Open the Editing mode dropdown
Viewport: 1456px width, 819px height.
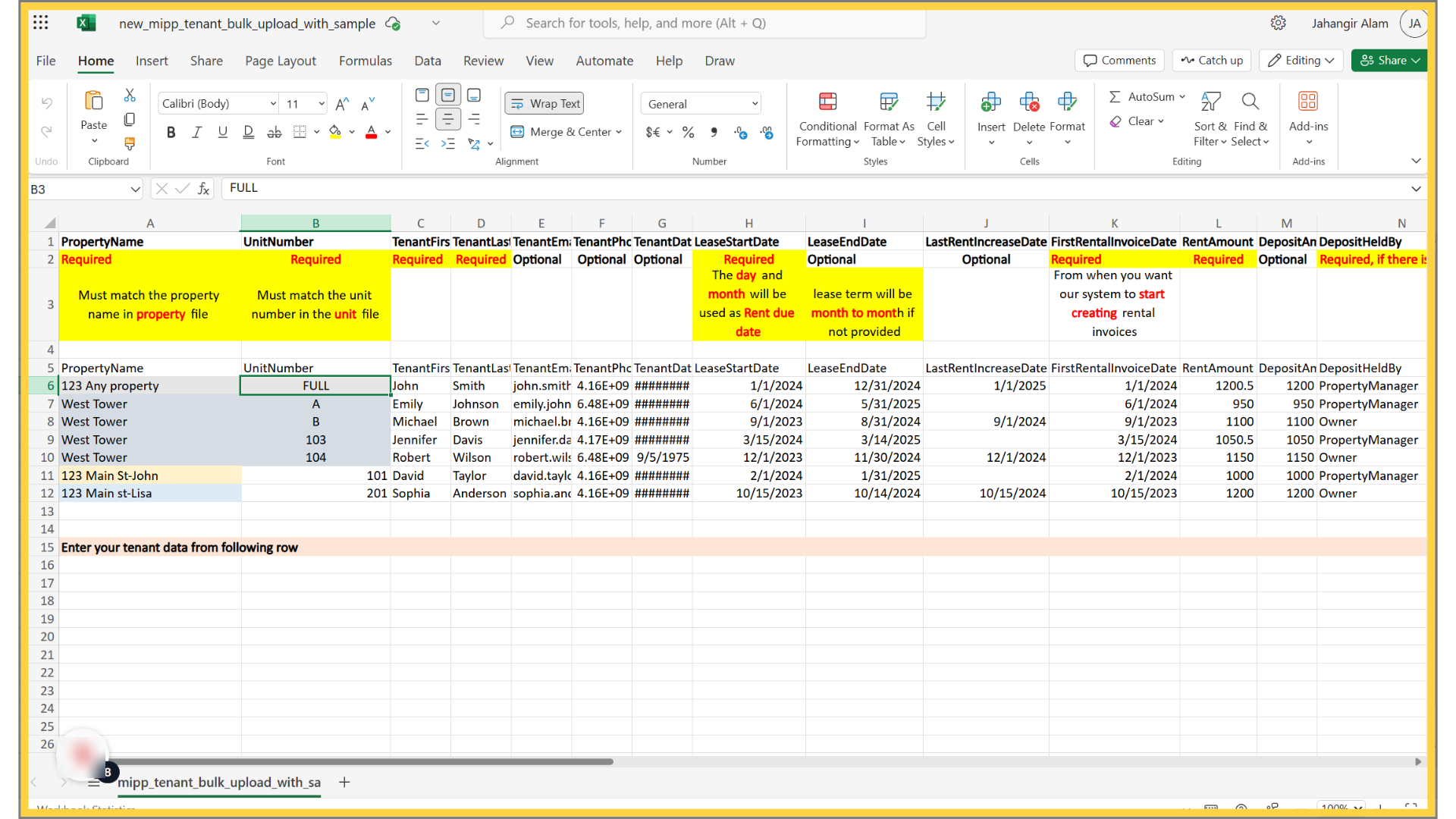(x=1301, y=61)
